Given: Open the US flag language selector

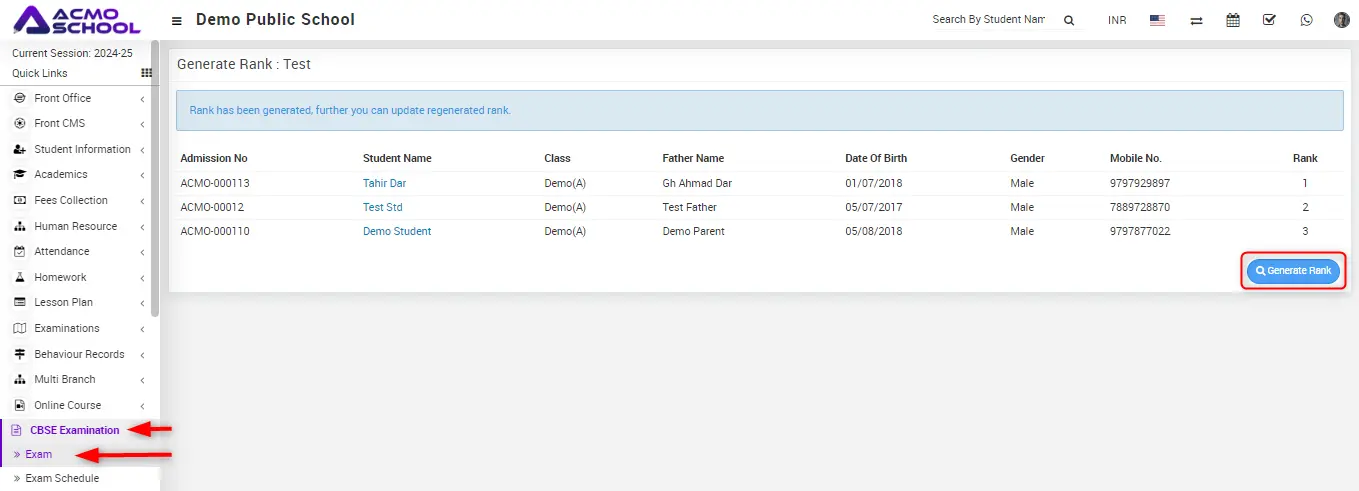Looking at the screenshot, I should coord(1157,20).
